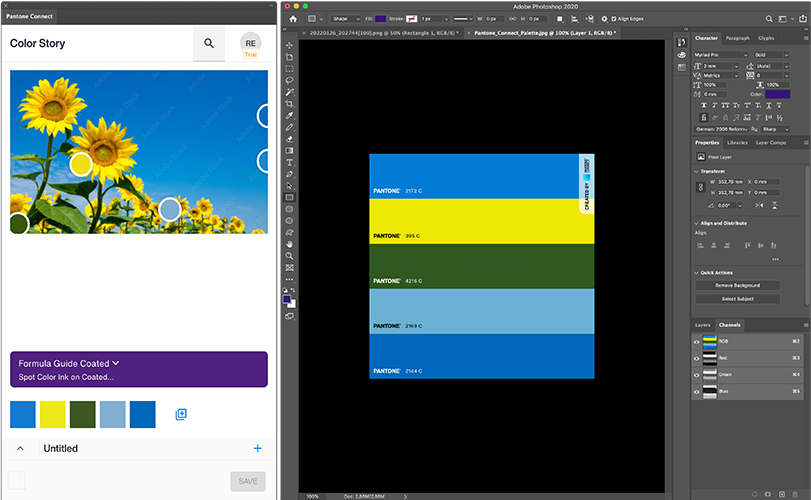811x500 pixels.
Task: Switch to the Layer Comps tab
Action: tap(771, 143)
